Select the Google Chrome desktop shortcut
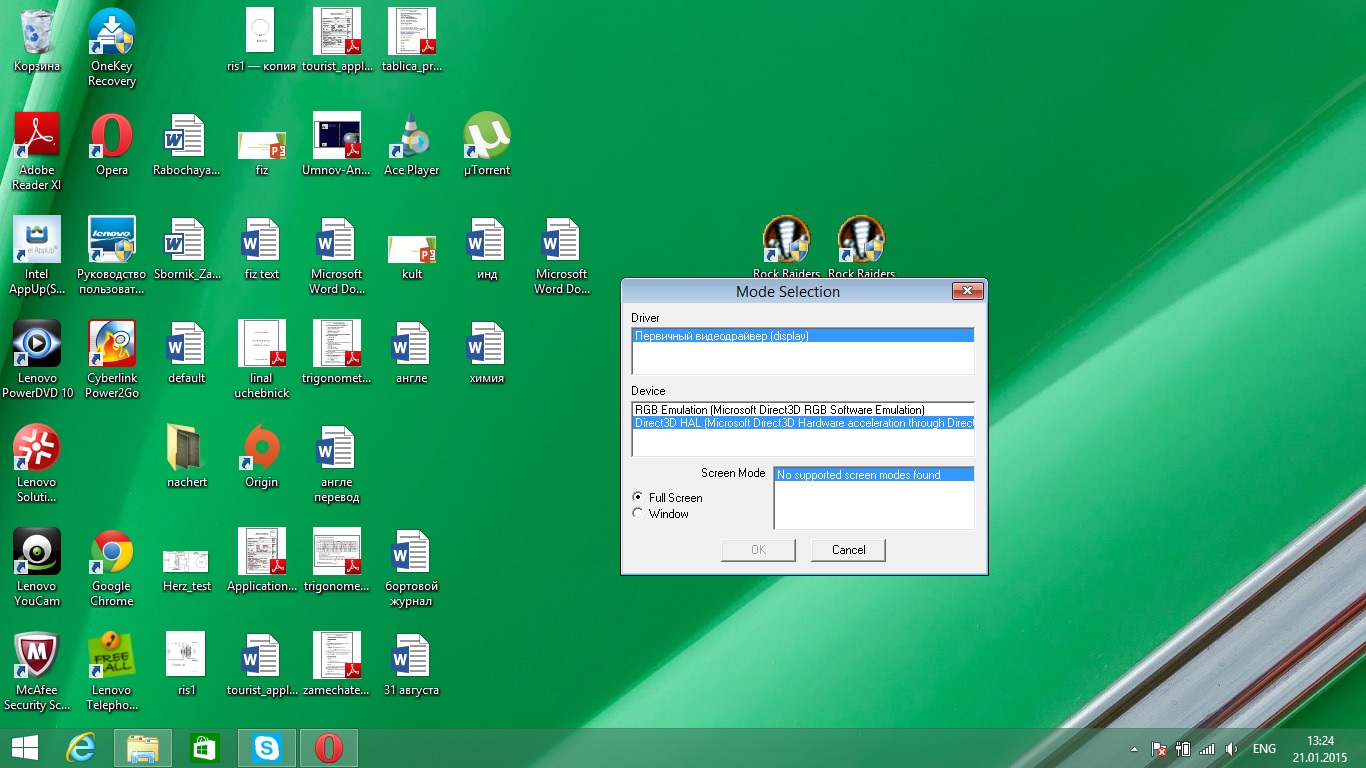This screenshot has width=1366, height=768. click(112, 568)
